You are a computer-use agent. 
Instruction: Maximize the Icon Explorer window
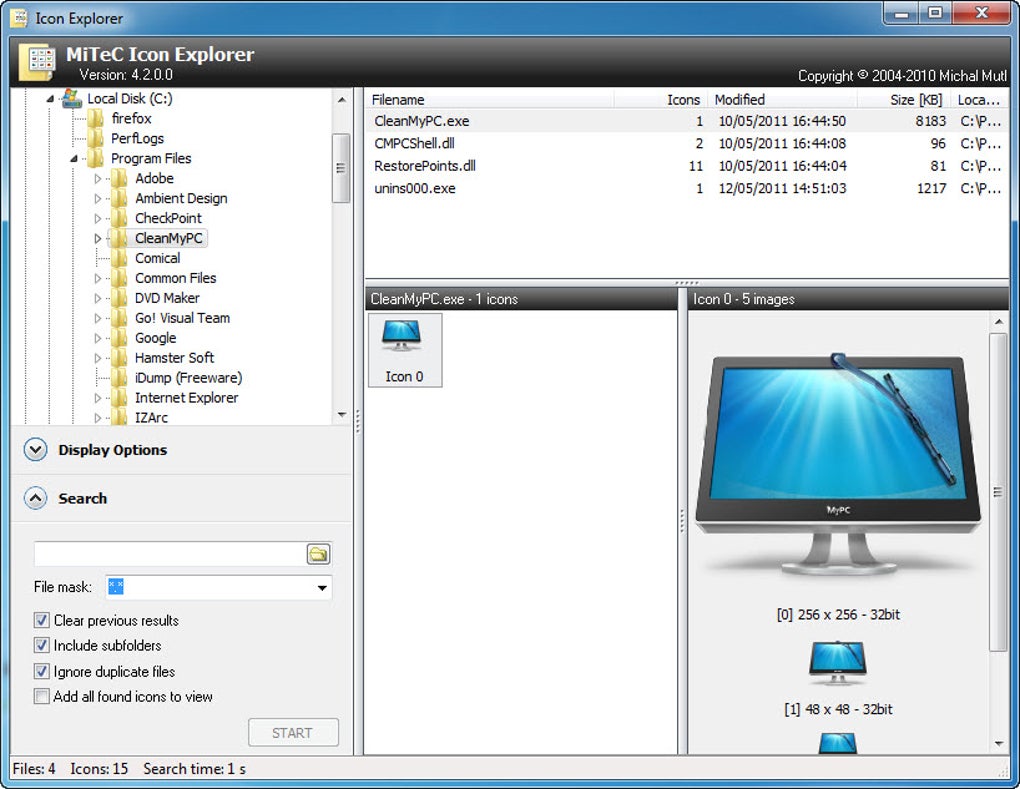[935, 13]
